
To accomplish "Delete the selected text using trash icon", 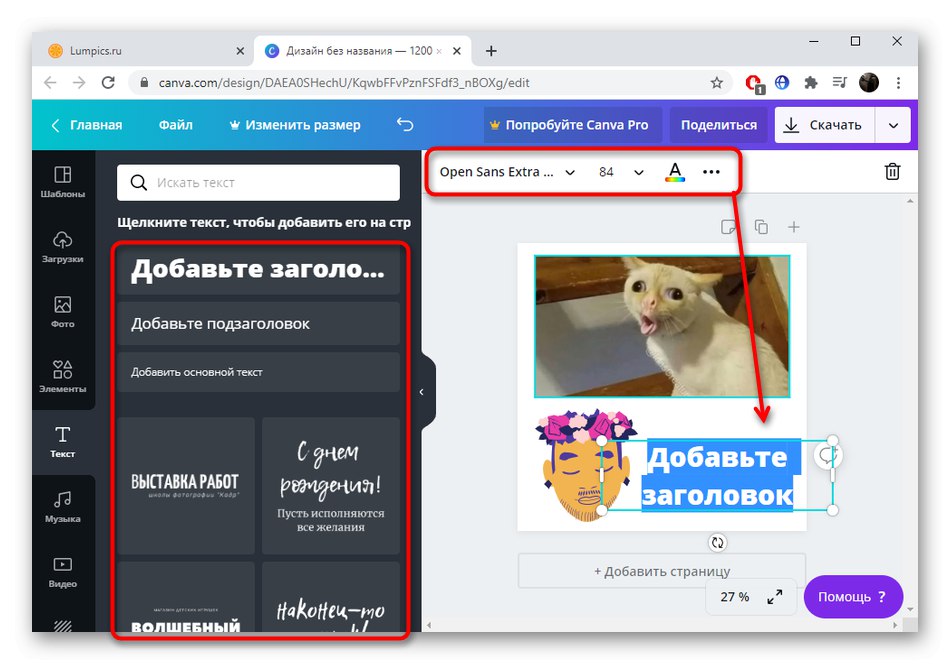I will 893,172.
